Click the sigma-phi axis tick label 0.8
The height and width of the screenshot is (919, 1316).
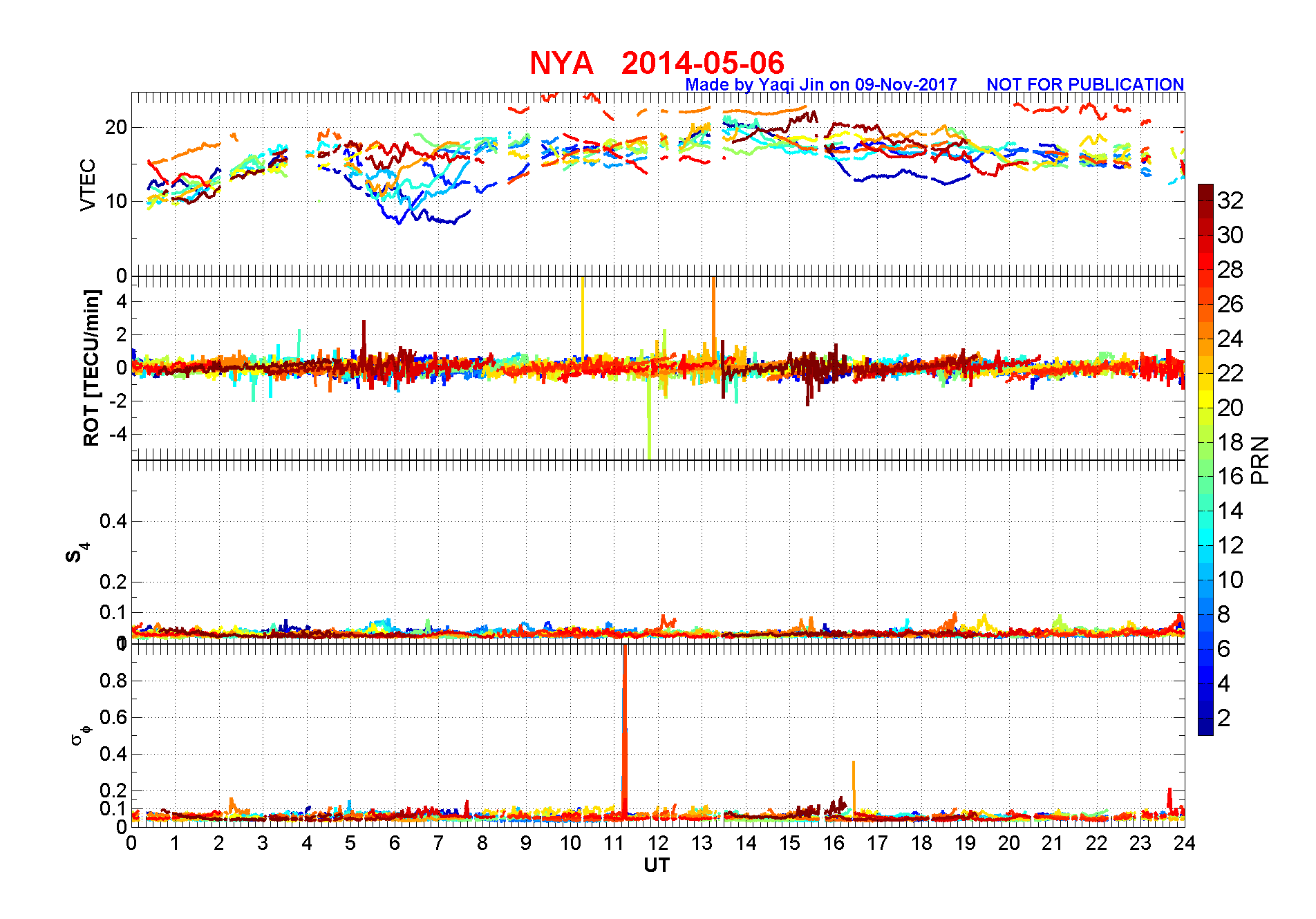(113, 681)
